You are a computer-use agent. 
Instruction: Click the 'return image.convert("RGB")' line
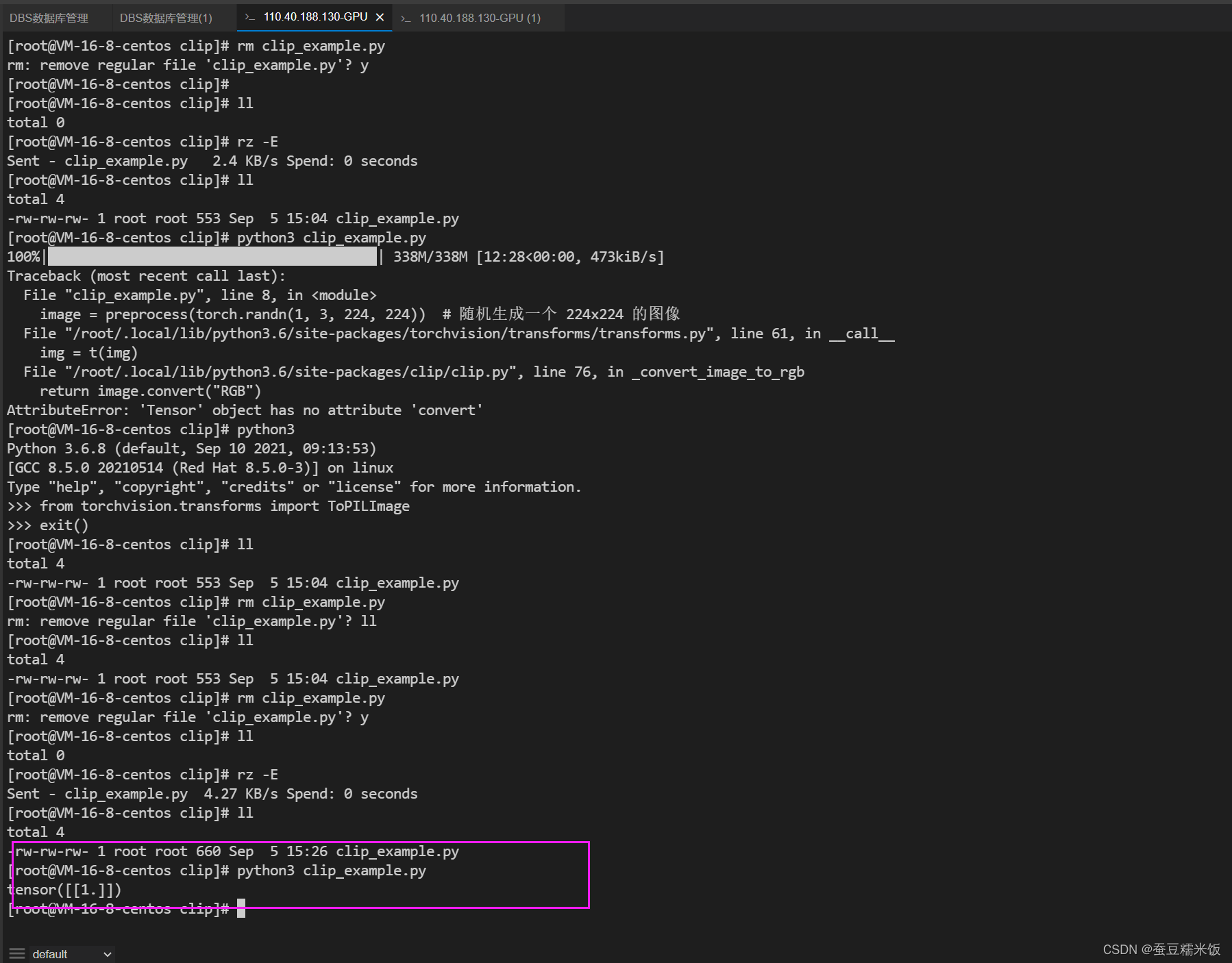tap(150, 391)
